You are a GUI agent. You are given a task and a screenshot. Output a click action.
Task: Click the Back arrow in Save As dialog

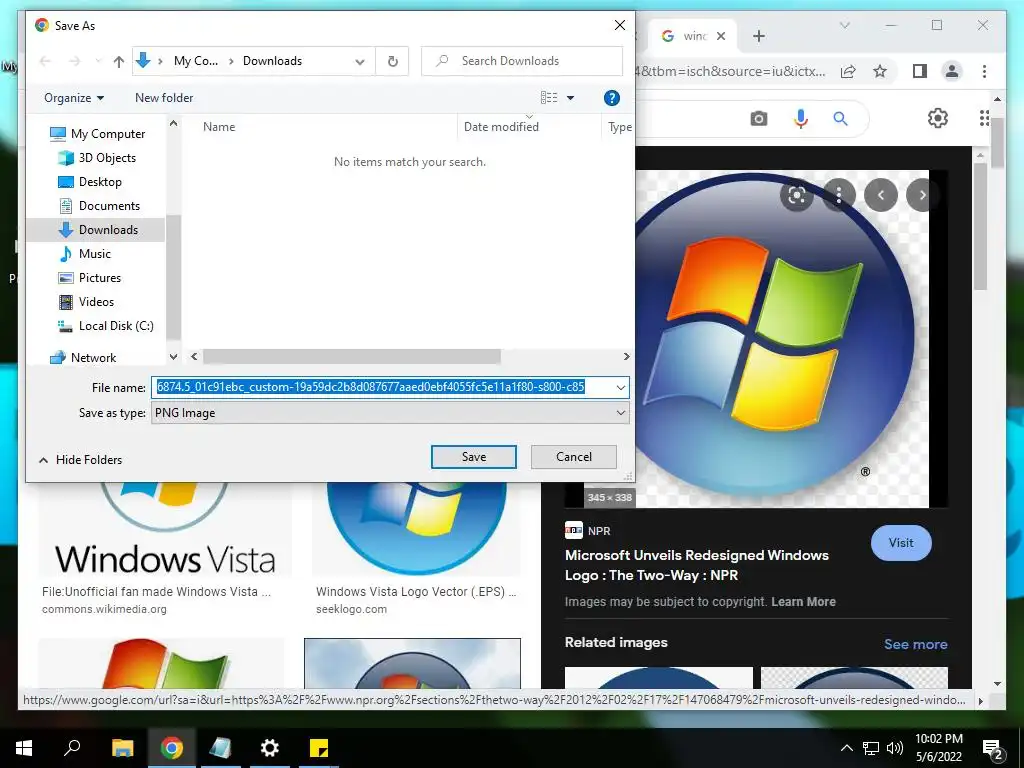(x=45, y=61)
